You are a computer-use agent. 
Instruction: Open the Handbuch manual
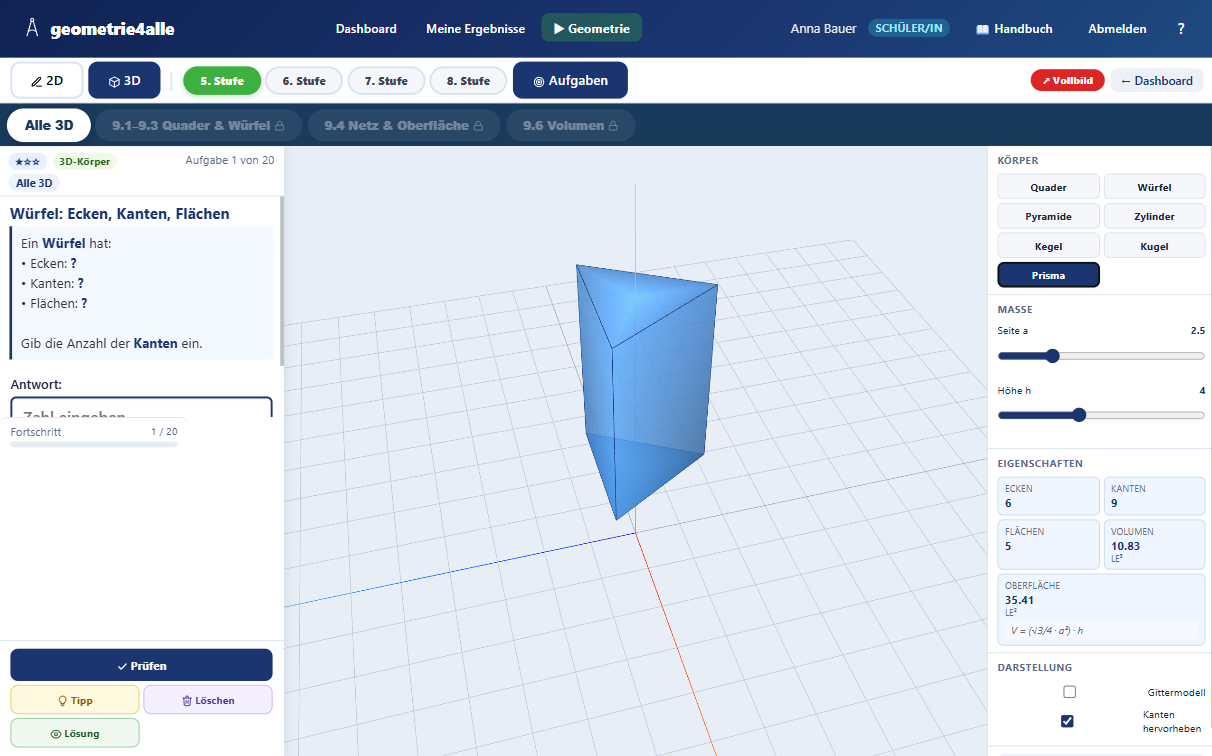click(x=1014, y=29)
